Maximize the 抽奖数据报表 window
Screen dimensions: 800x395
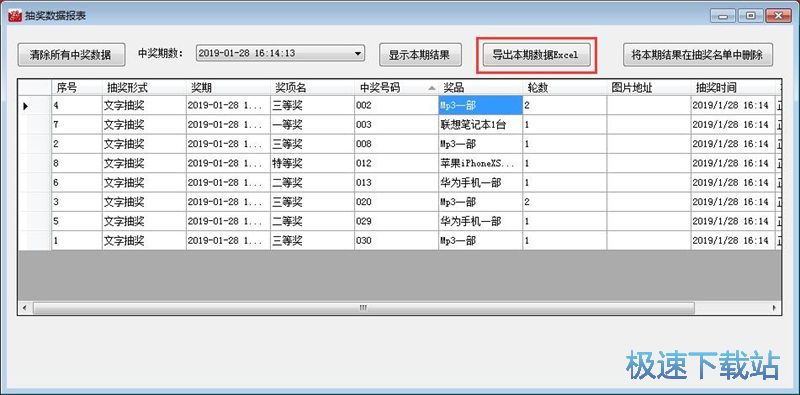click(x=751, y=16)
